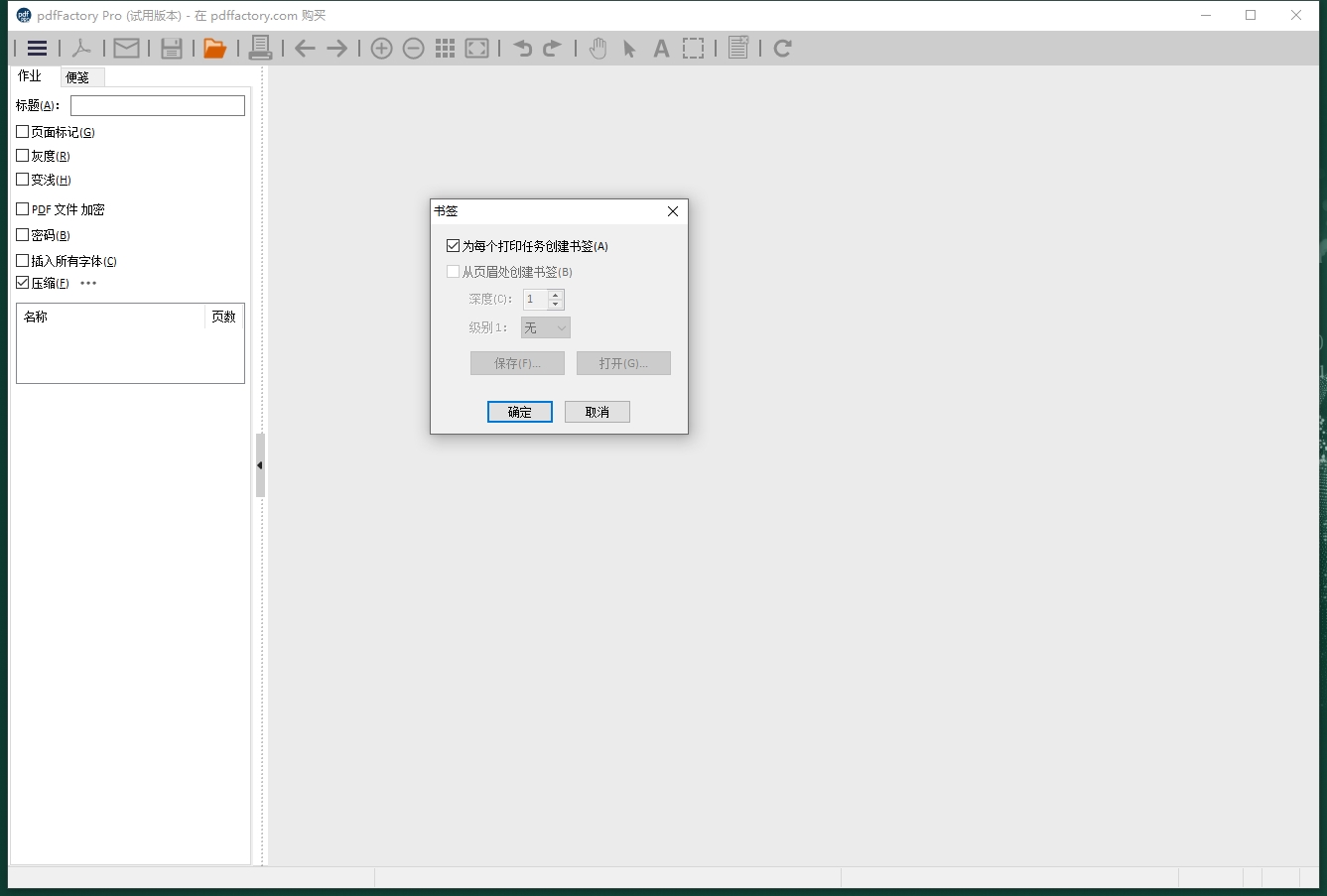Click the undo arrow icon
1327x896 pixels.
click(523, 48)
